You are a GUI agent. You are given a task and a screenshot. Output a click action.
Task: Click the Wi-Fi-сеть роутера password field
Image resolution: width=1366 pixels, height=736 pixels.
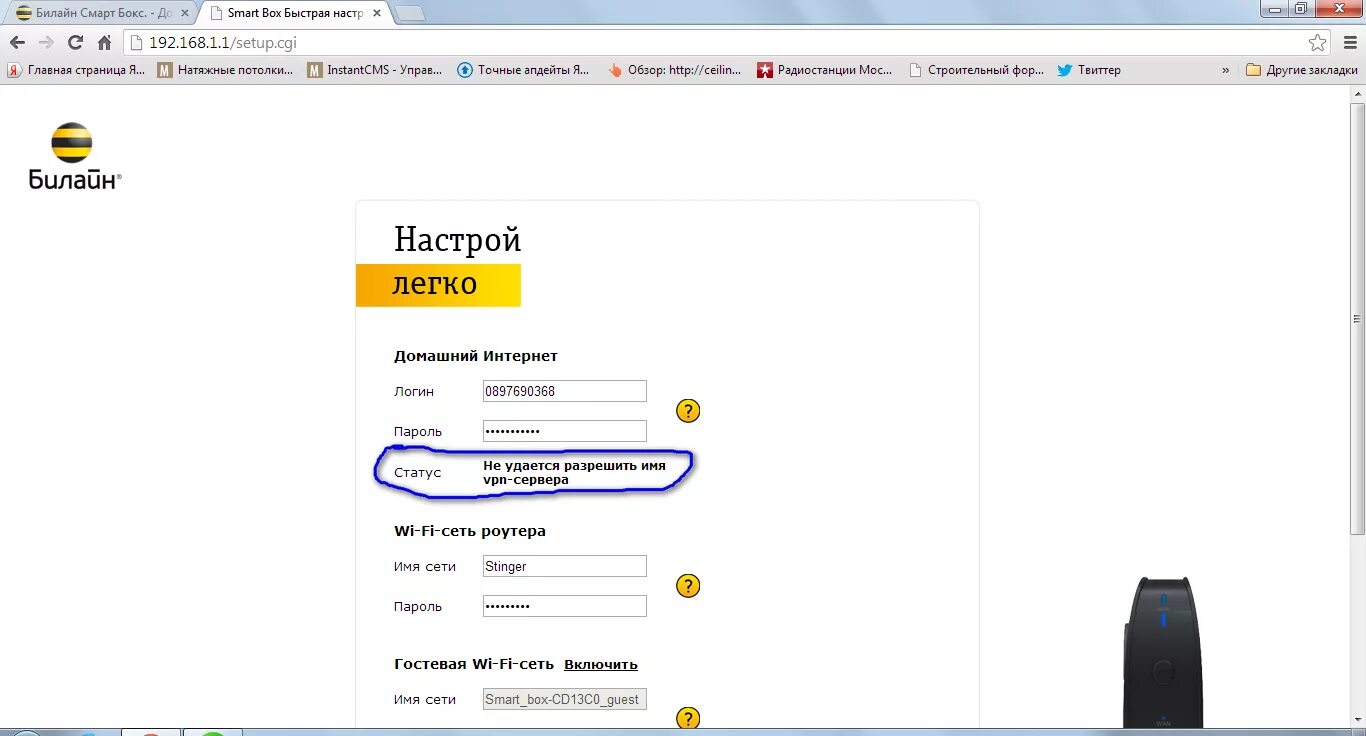tap(565, 606)
